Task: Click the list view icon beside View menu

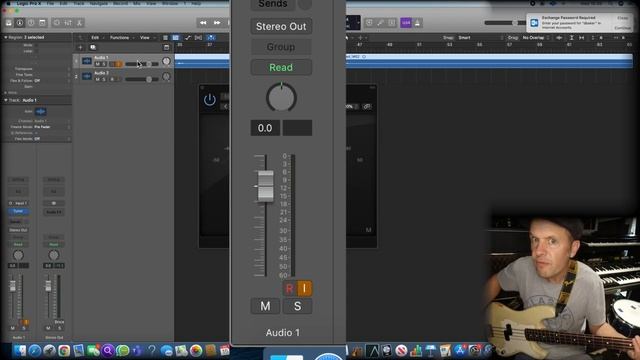Action: [x=165, y=38]
